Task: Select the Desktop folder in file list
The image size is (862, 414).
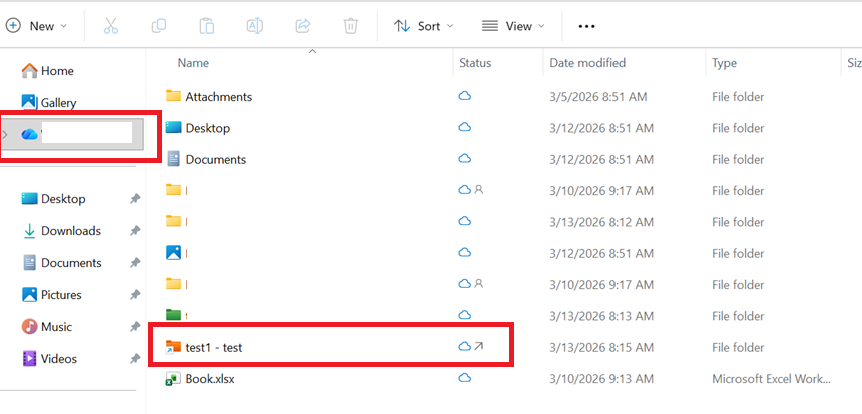Action: (x=208, y=128)
